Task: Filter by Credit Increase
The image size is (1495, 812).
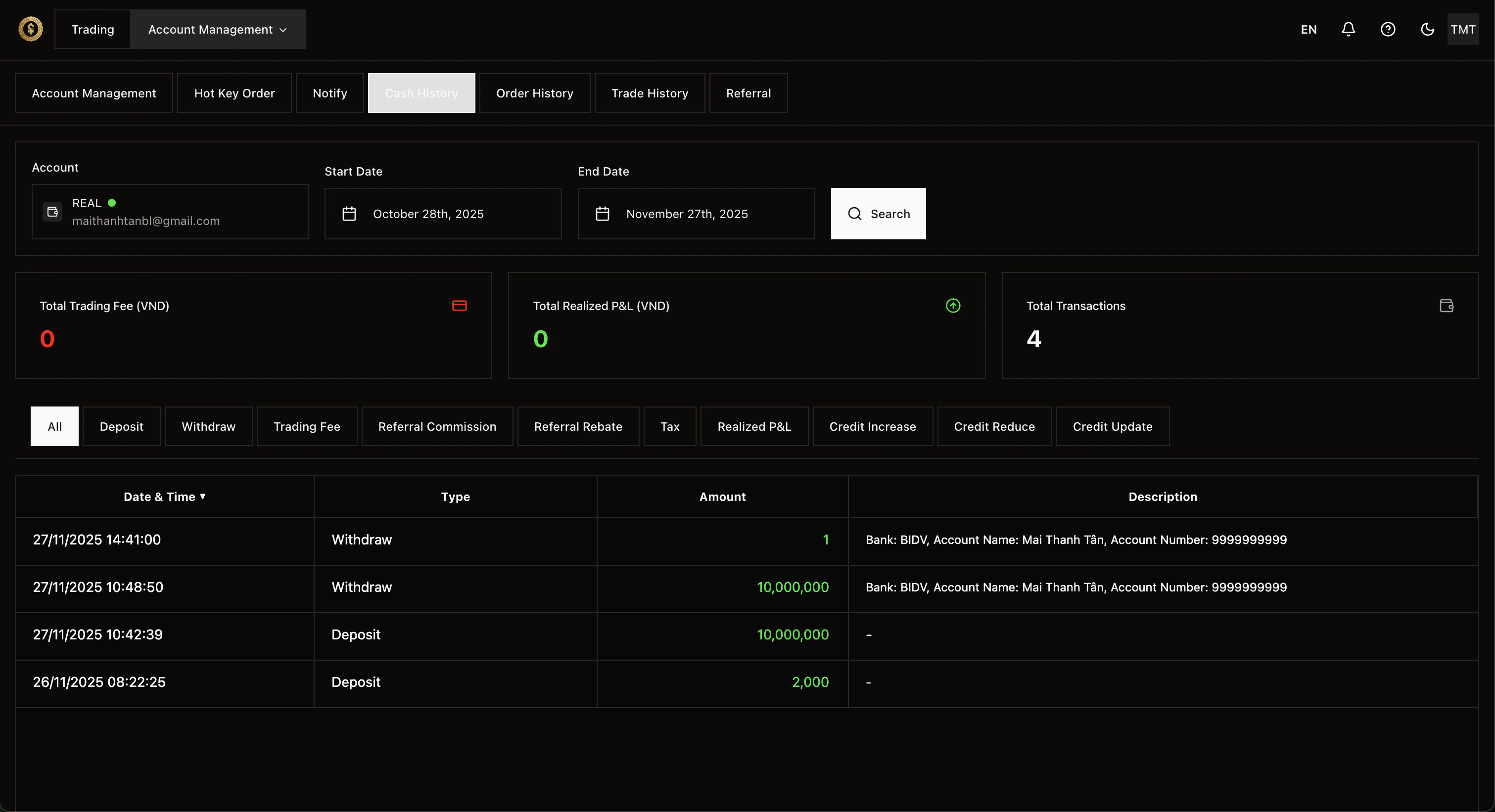Action: [872, 426]
